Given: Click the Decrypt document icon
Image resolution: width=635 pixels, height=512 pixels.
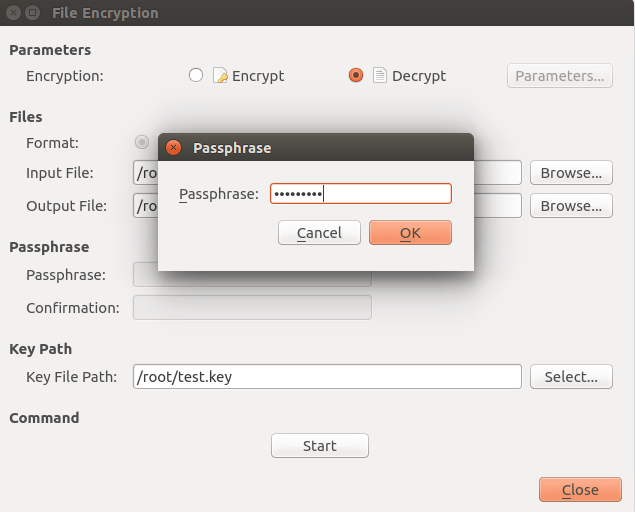Looking at the screenshot, I should click(380, 75).
